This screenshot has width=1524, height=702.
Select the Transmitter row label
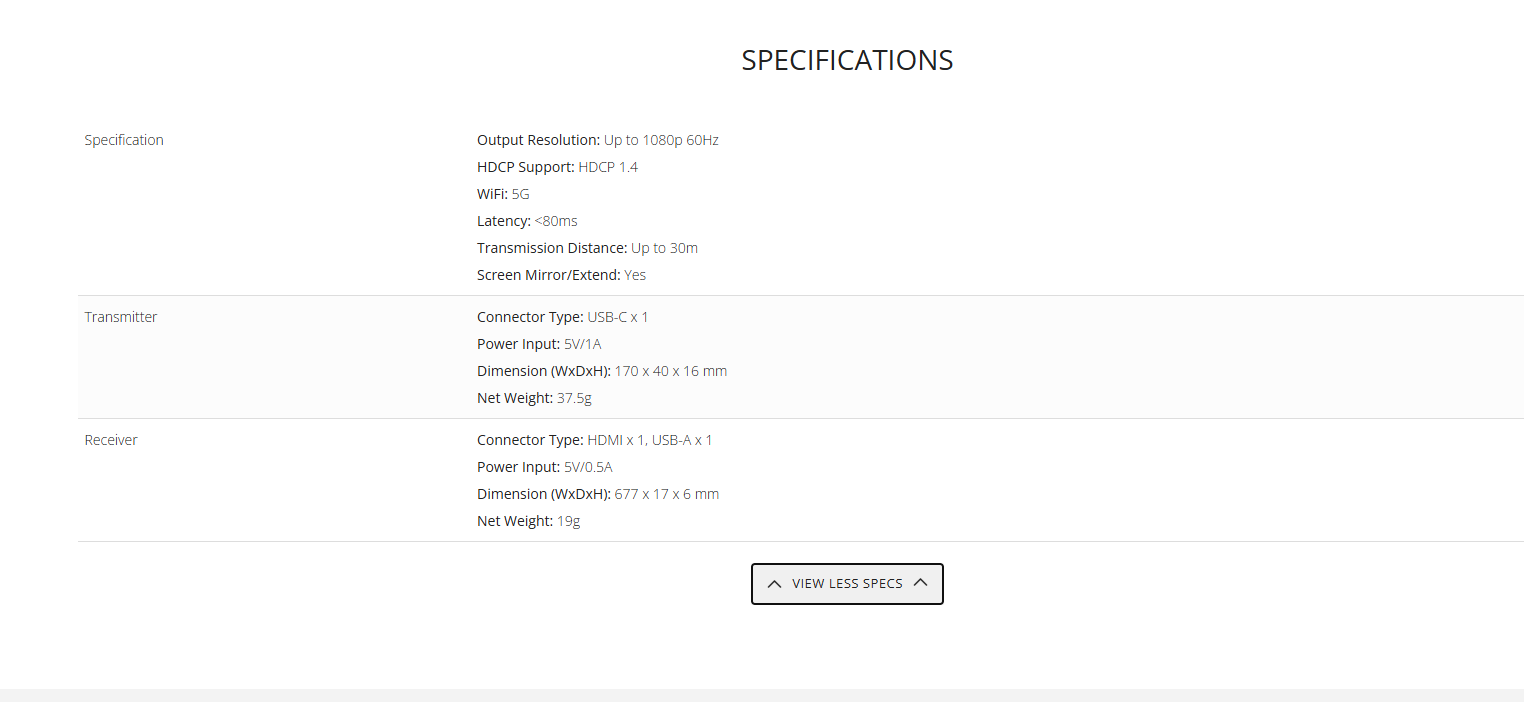click(x=121, y=317)
